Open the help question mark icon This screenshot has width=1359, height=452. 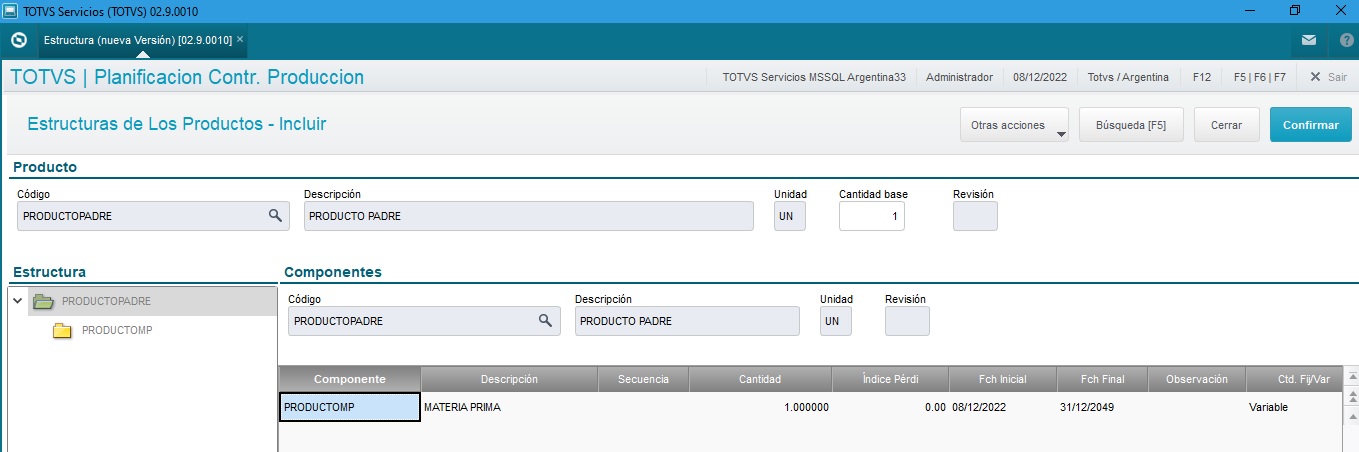(x=1346, y=41)
